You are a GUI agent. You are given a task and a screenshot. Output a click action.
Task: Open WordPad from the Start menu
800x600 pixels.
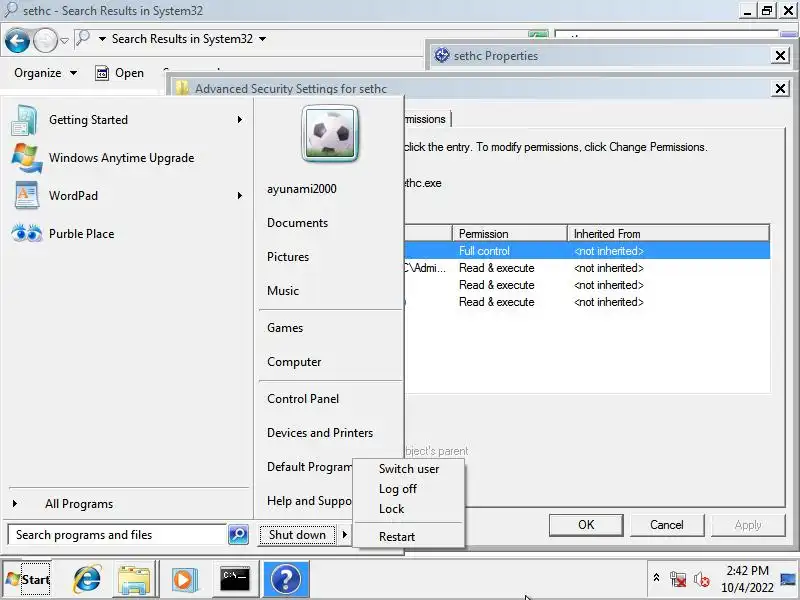[x=125, y=196]
